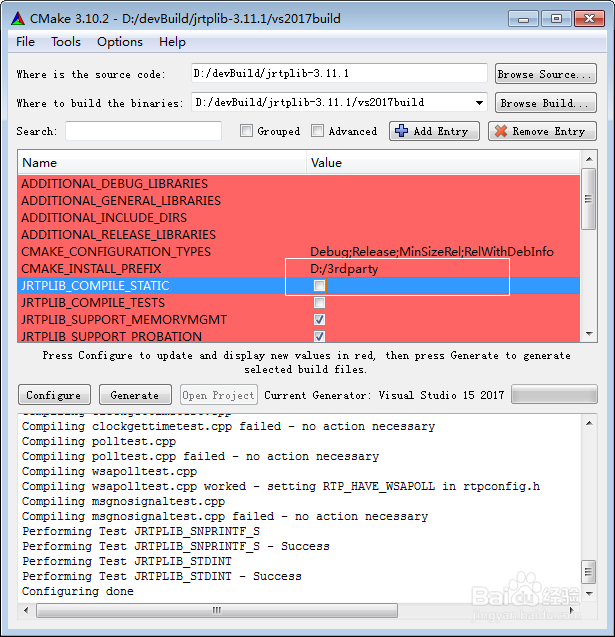Screen dimensions: 615x637
Task: Click the Open Project button
Action: pos(219,395)
